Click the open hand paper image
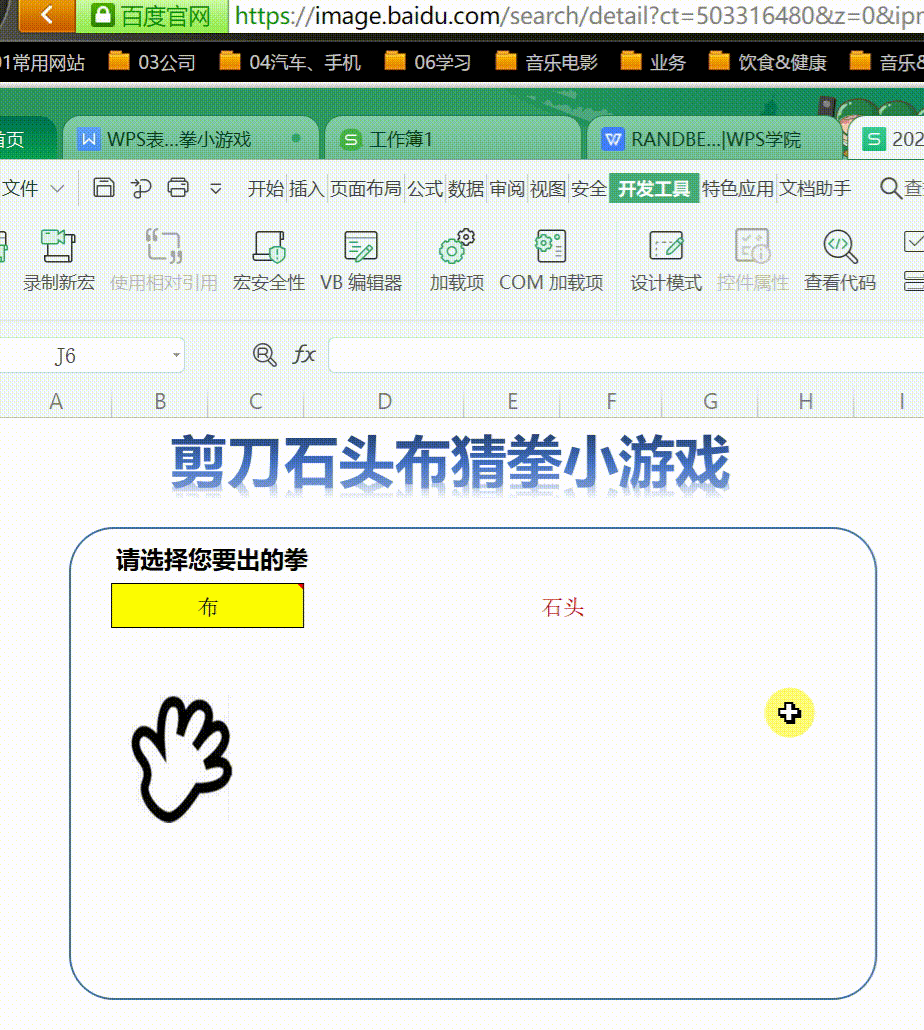 182,759
